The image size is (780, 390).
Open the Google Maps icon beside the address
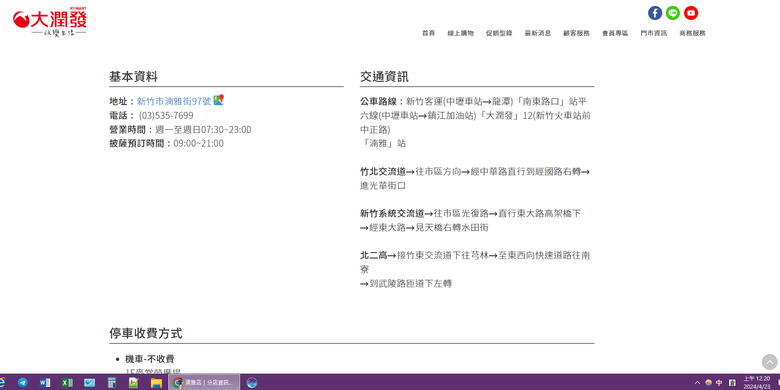click(x=218, y=100)
